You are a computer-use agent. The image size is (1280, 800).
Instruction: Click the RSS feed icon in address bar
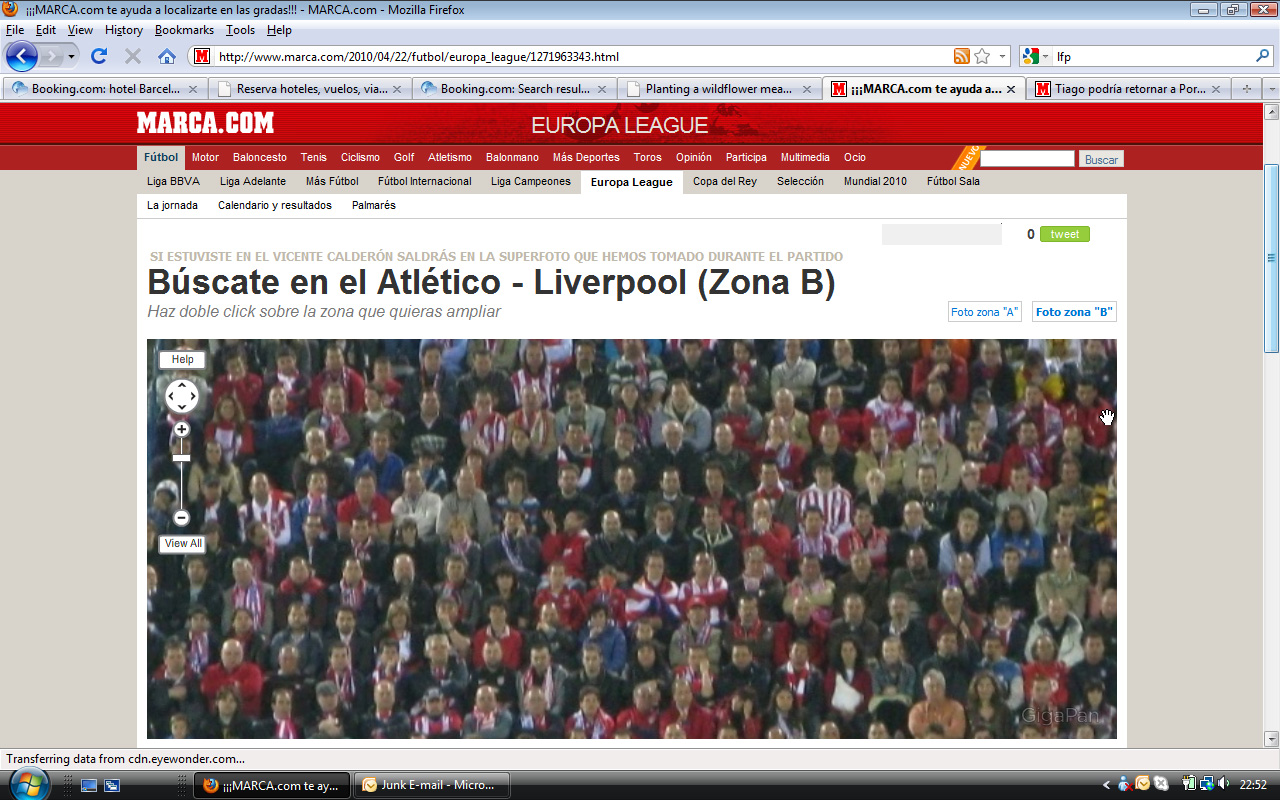coord(961,56)
